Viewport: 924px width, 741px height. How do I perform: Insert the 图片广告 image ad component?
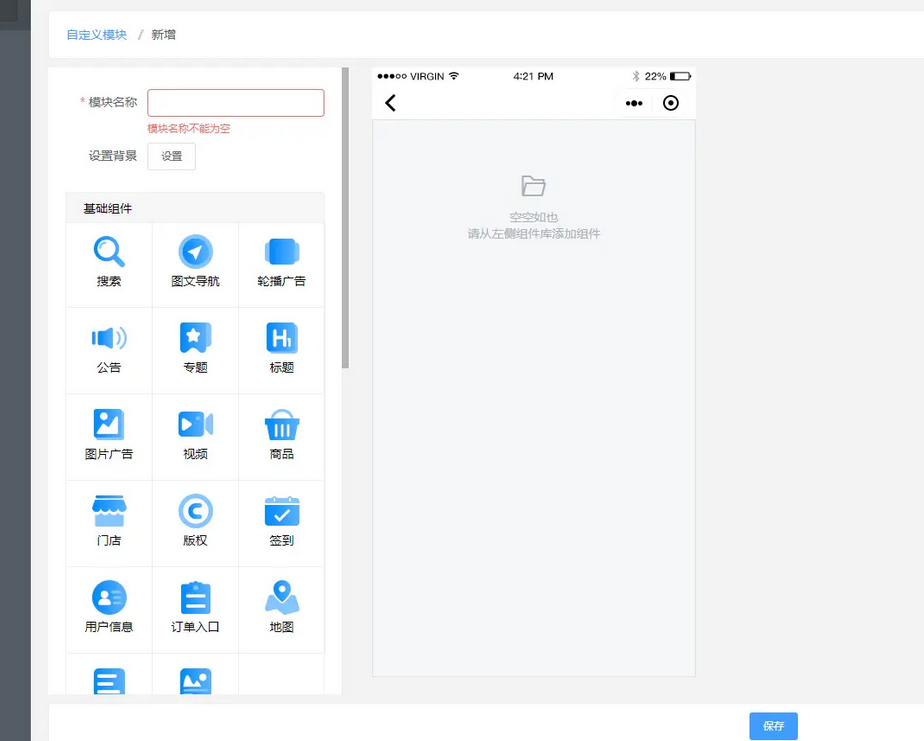coord(109,435)
